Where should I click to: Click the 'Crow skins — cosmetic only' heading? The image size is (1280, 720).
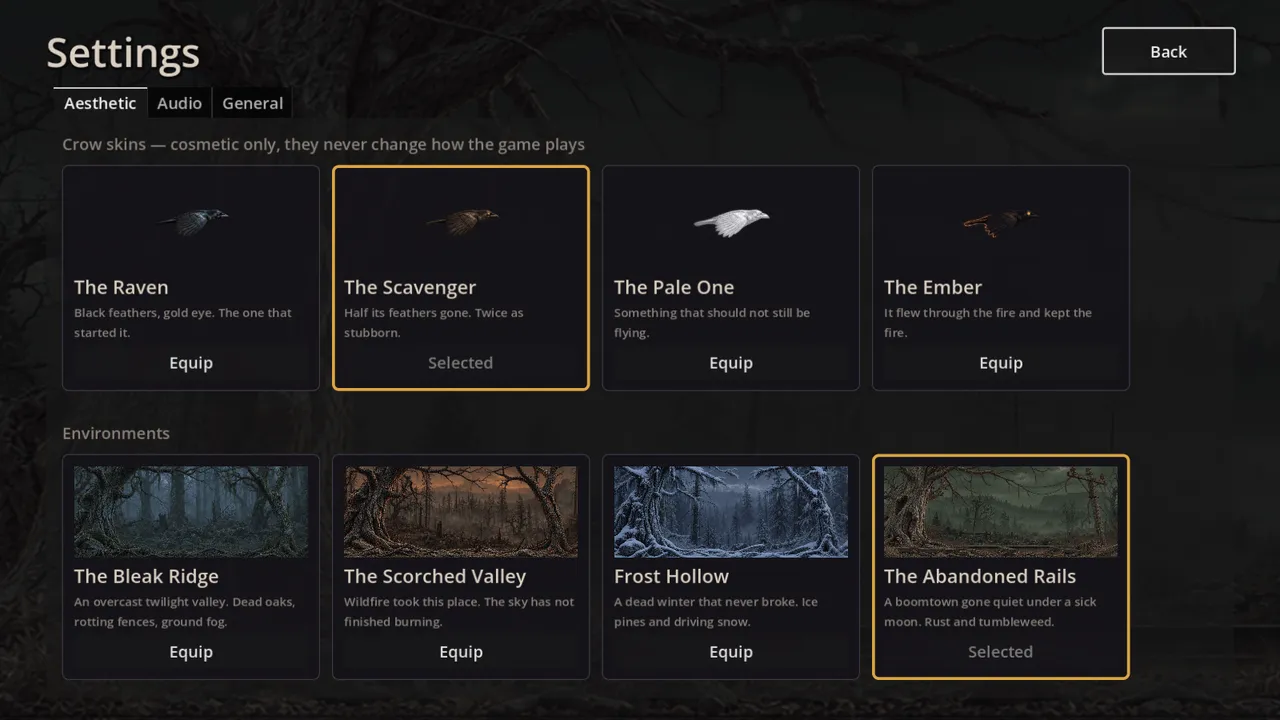pos(323,144)
